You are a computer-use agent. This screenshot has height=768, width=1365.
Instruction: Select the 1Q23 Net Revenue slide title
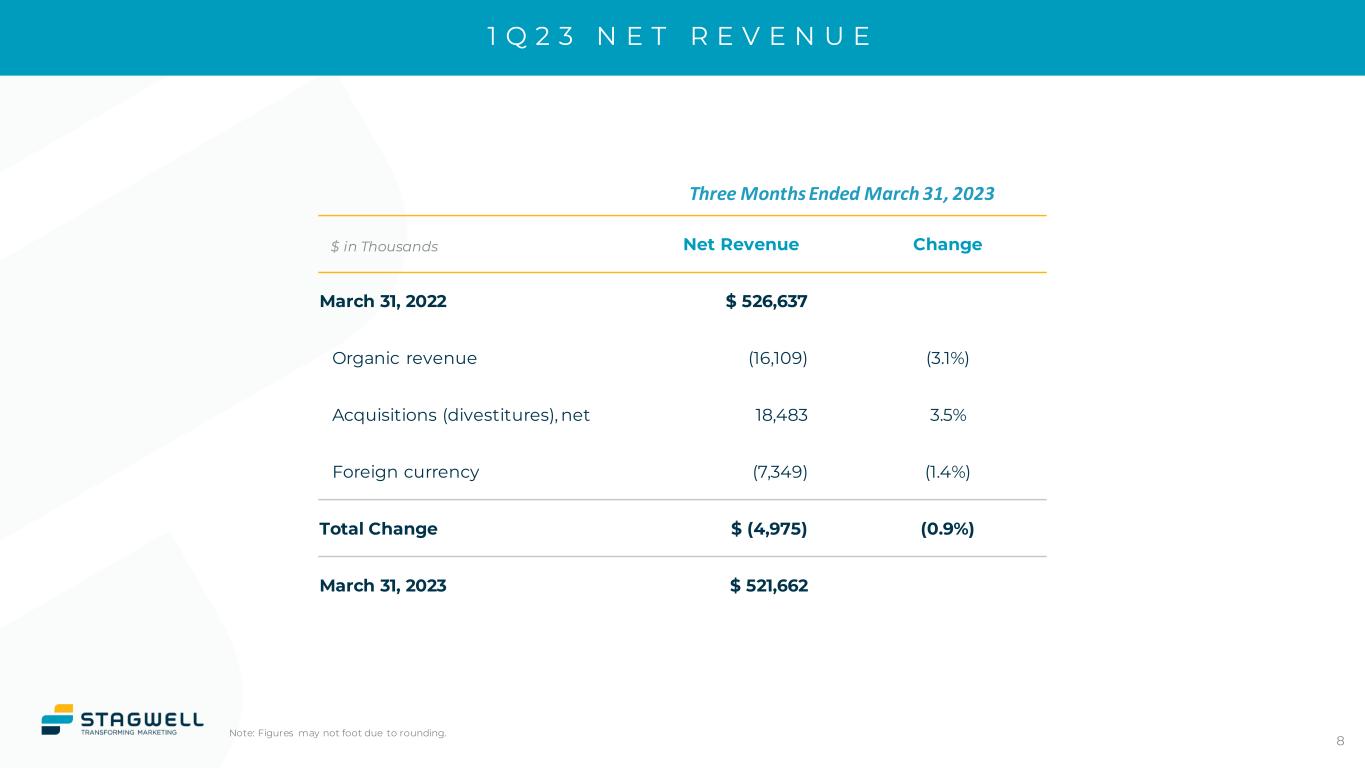click(680, 37)
